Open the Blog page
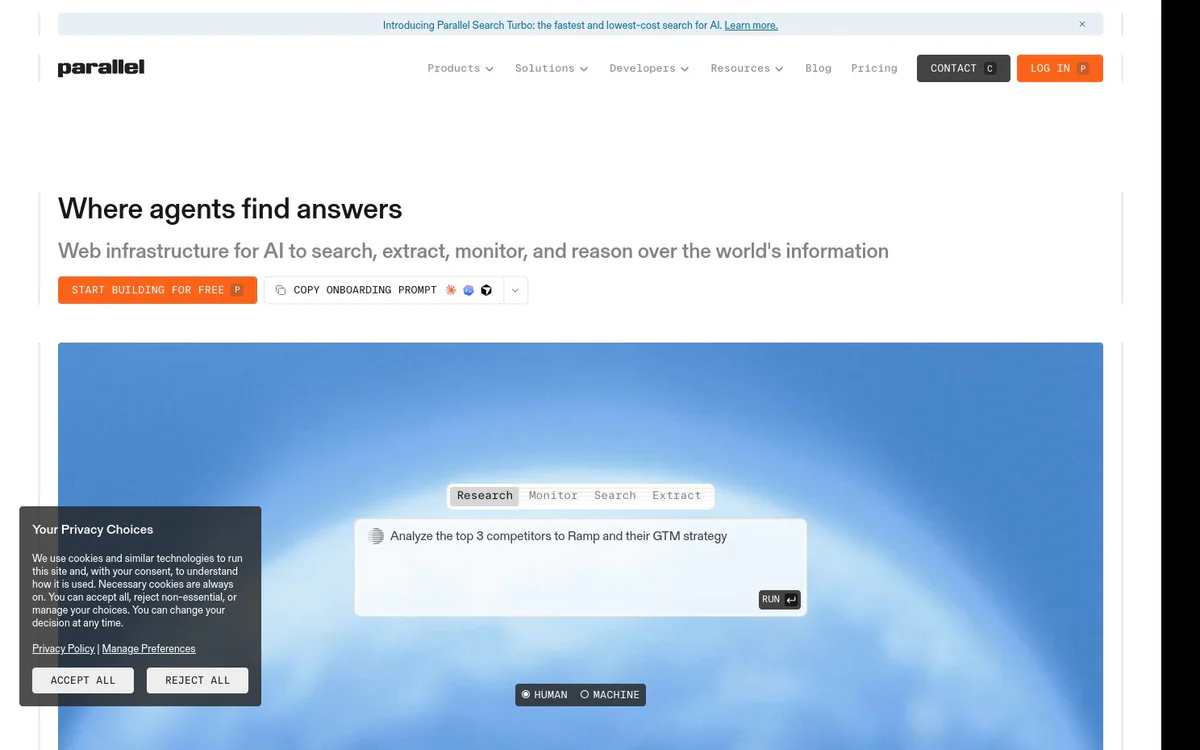Viewport: 1200px width, 750px height. 818,68
